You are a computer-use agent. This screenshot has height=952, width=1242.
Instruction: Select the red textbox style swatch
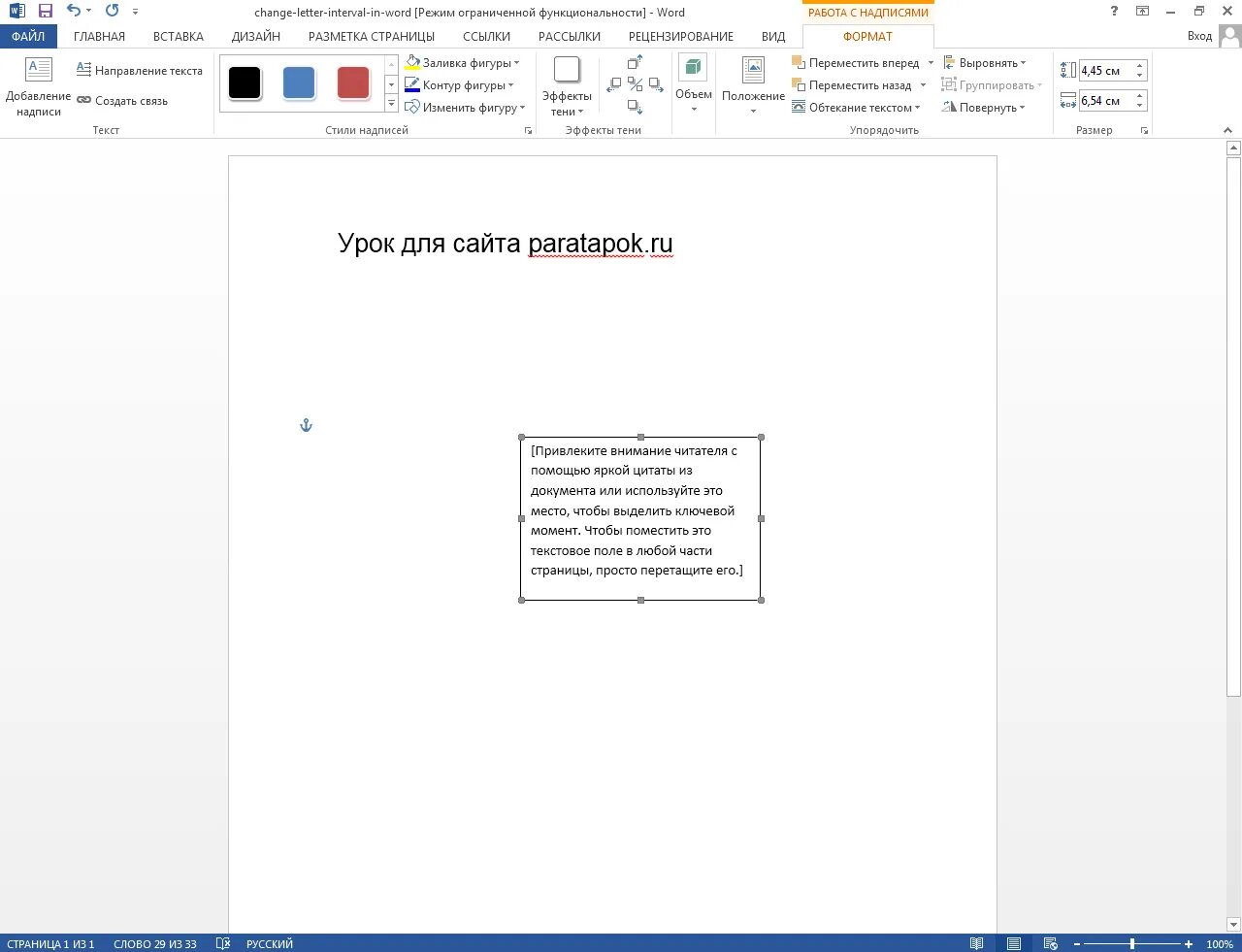click(353, 82)
